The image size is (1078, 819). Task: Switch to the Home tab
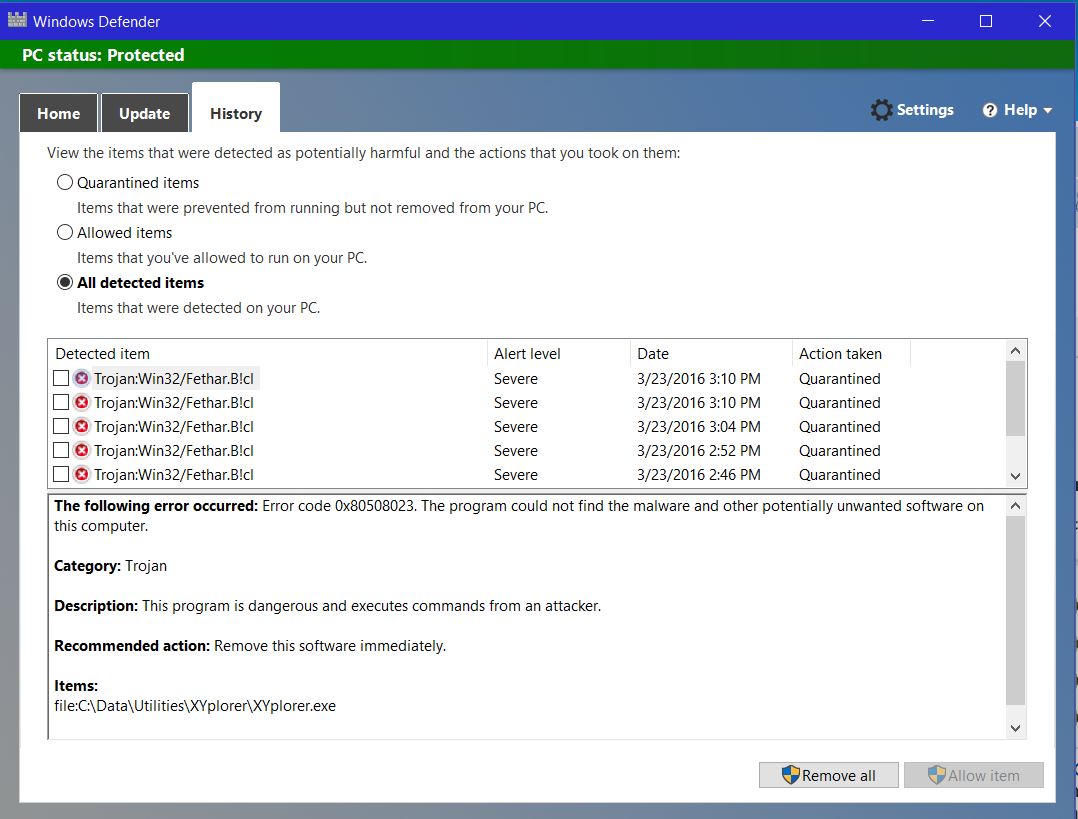58,114
